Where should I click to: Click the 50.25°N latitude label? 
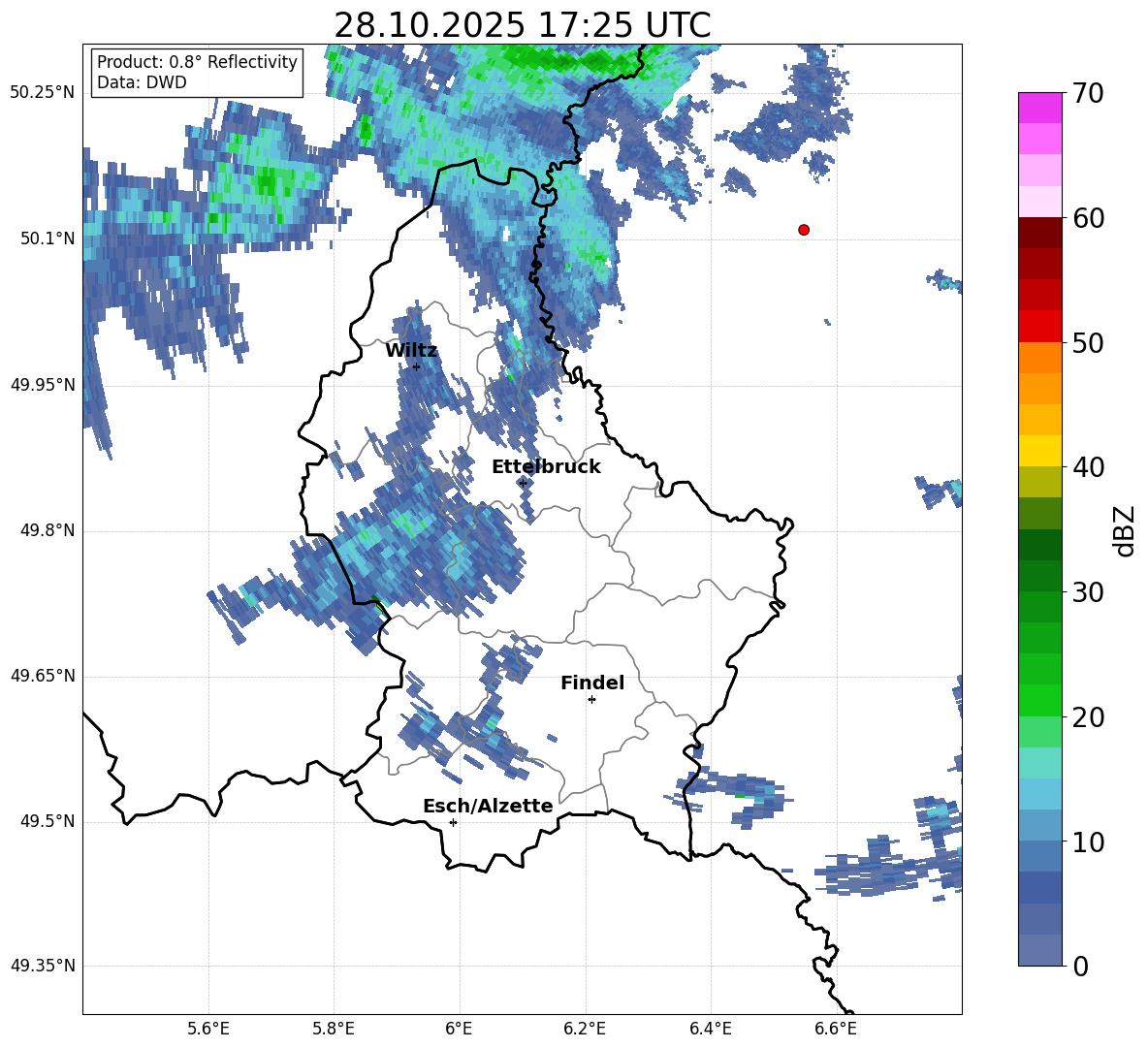42,93
